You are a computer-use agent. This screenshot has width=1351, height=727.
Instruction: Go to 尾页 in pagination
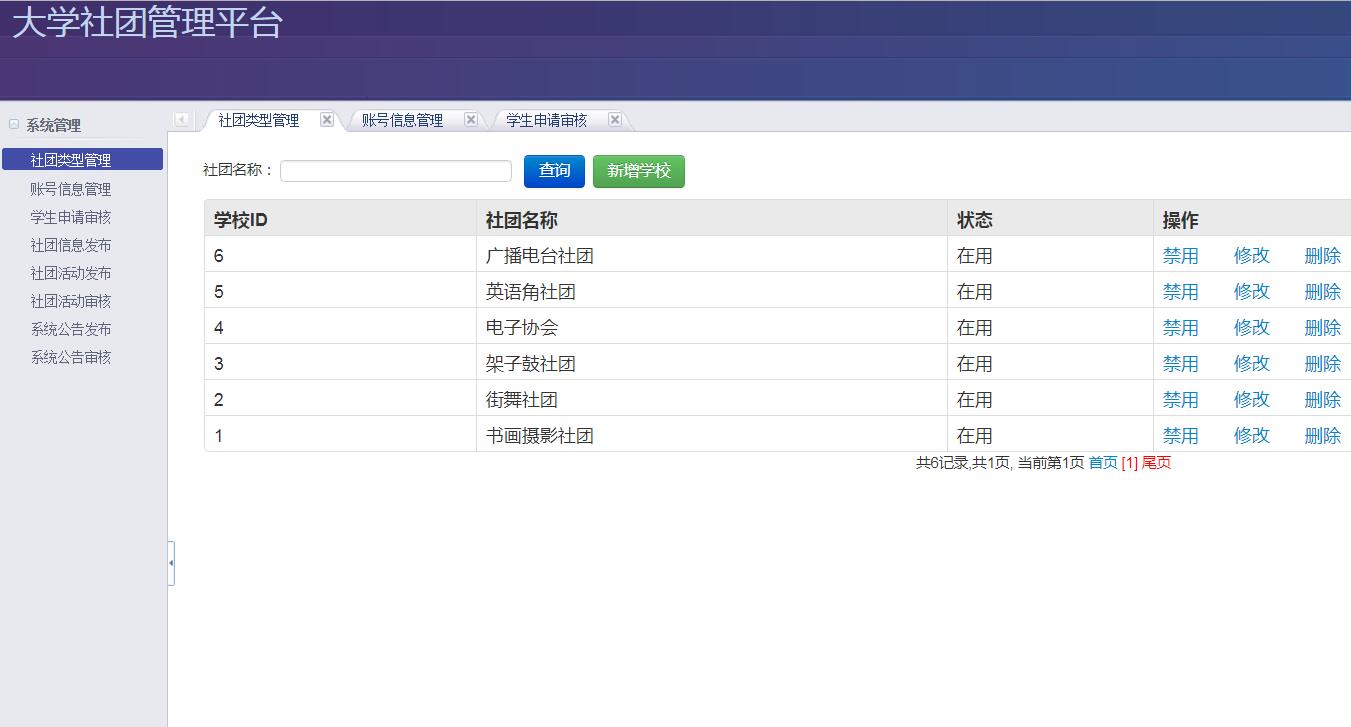point(1156,463)
